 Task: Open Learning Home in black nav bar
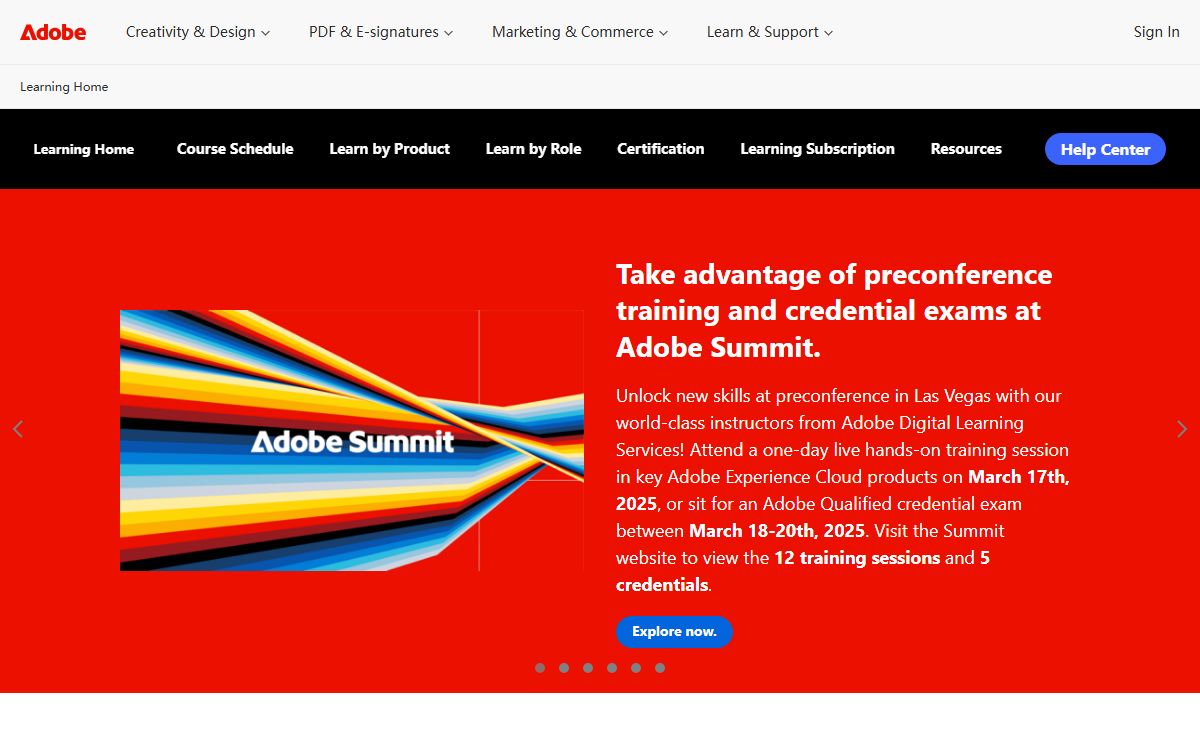pos(84,149)
